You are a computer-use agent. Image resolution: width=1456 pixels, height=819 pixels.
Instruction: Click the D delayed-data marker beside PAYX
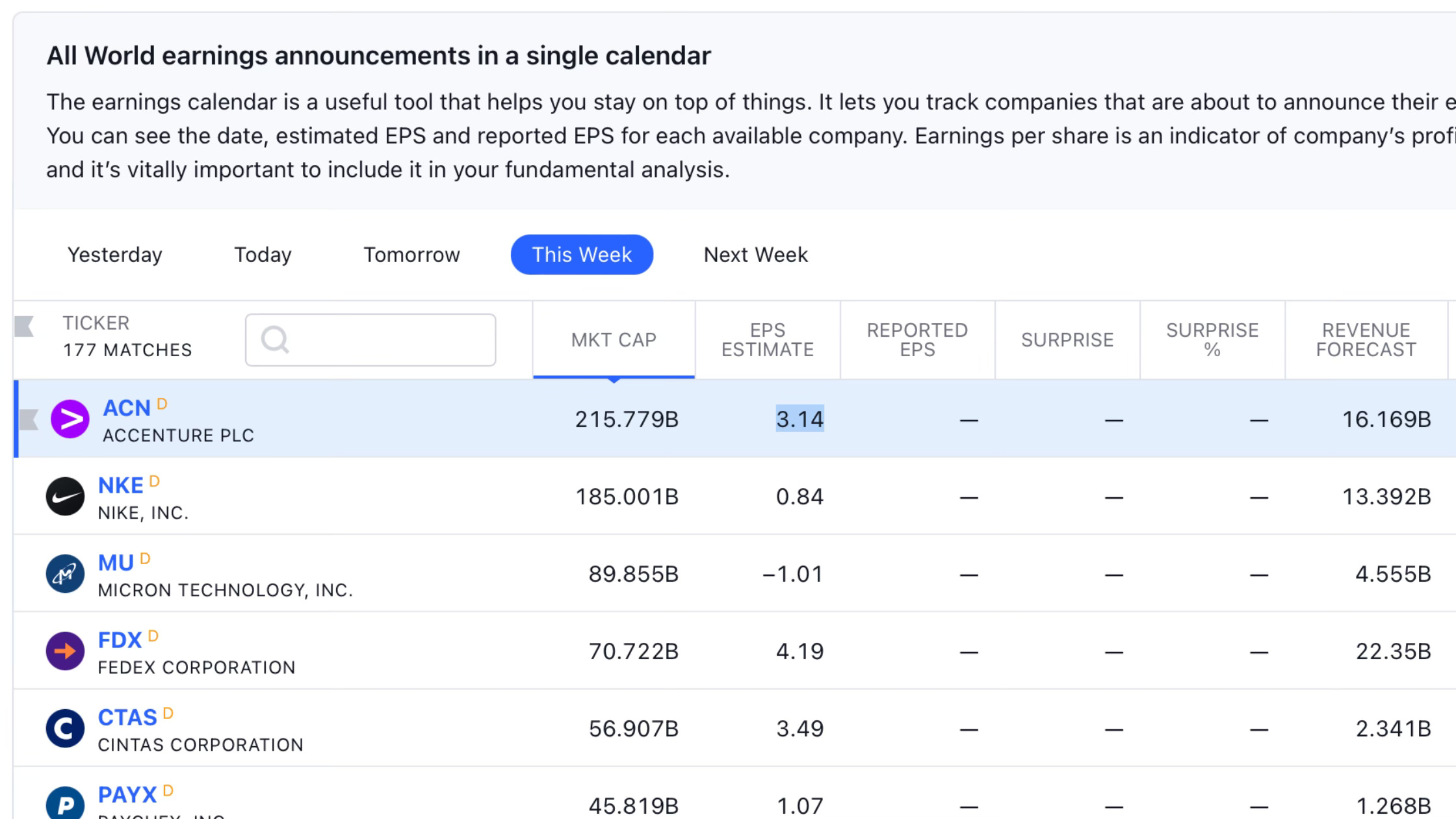(168, 790)
